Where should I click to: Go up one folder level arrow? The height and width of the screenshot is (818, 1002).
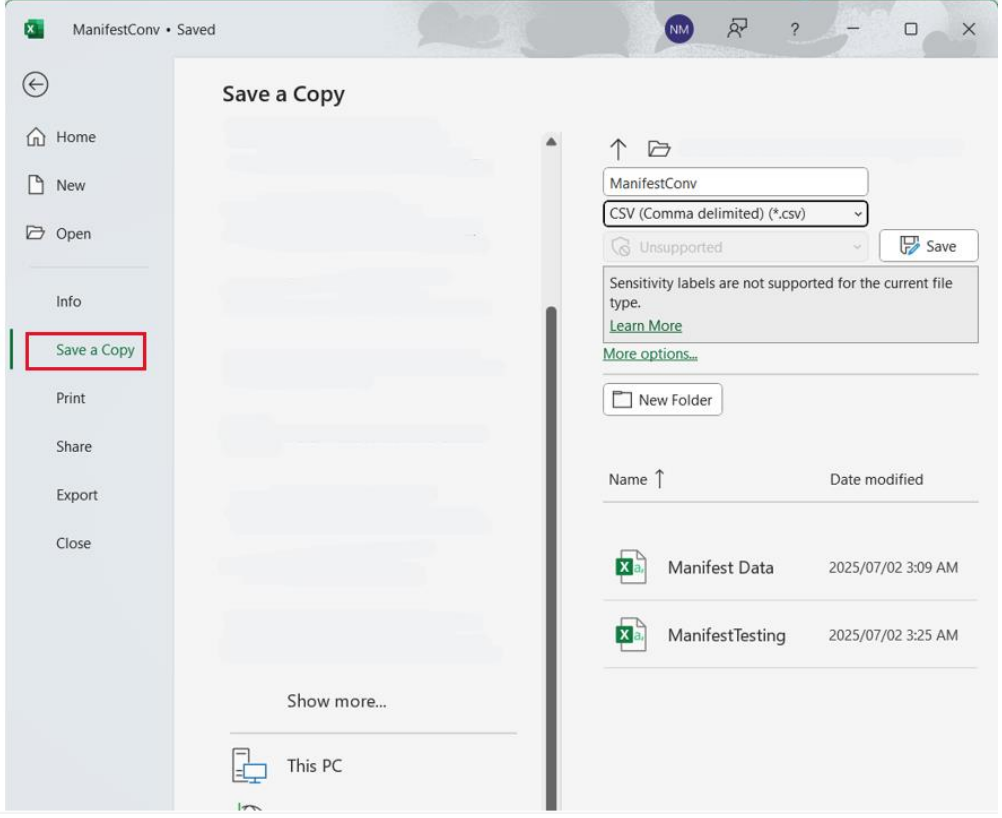618,149
